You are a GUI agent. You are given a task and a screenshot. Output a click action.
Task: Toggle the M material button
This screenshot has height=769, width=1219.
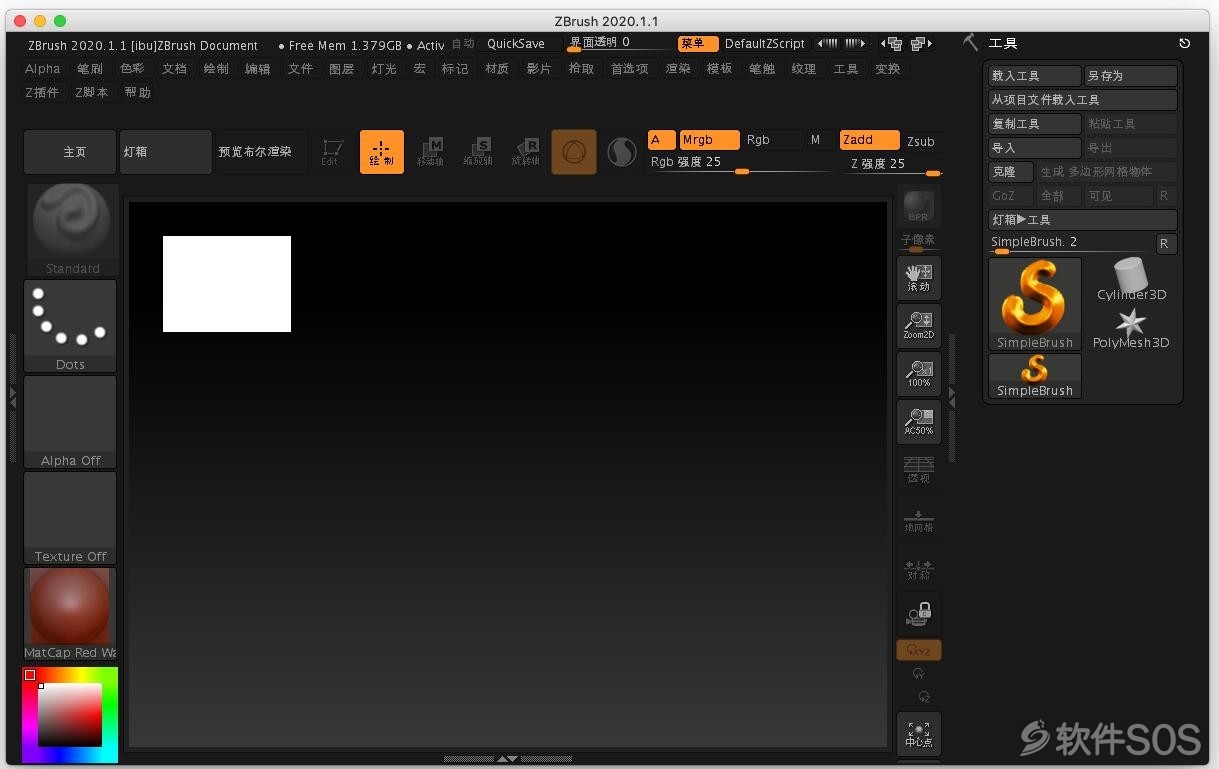[816, 140]
